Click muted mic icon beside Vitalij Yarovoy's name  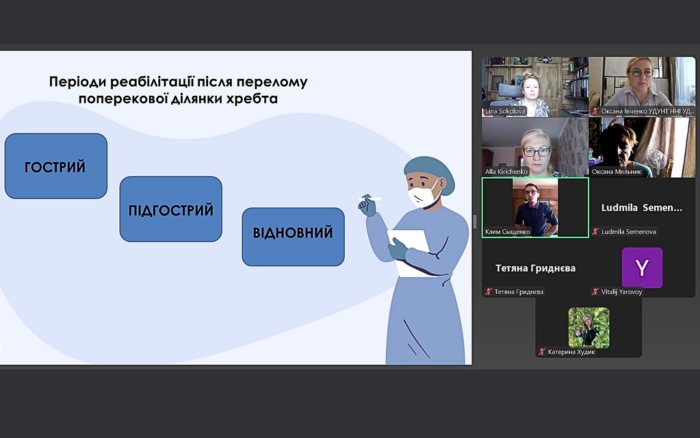(x=595, y=292)
